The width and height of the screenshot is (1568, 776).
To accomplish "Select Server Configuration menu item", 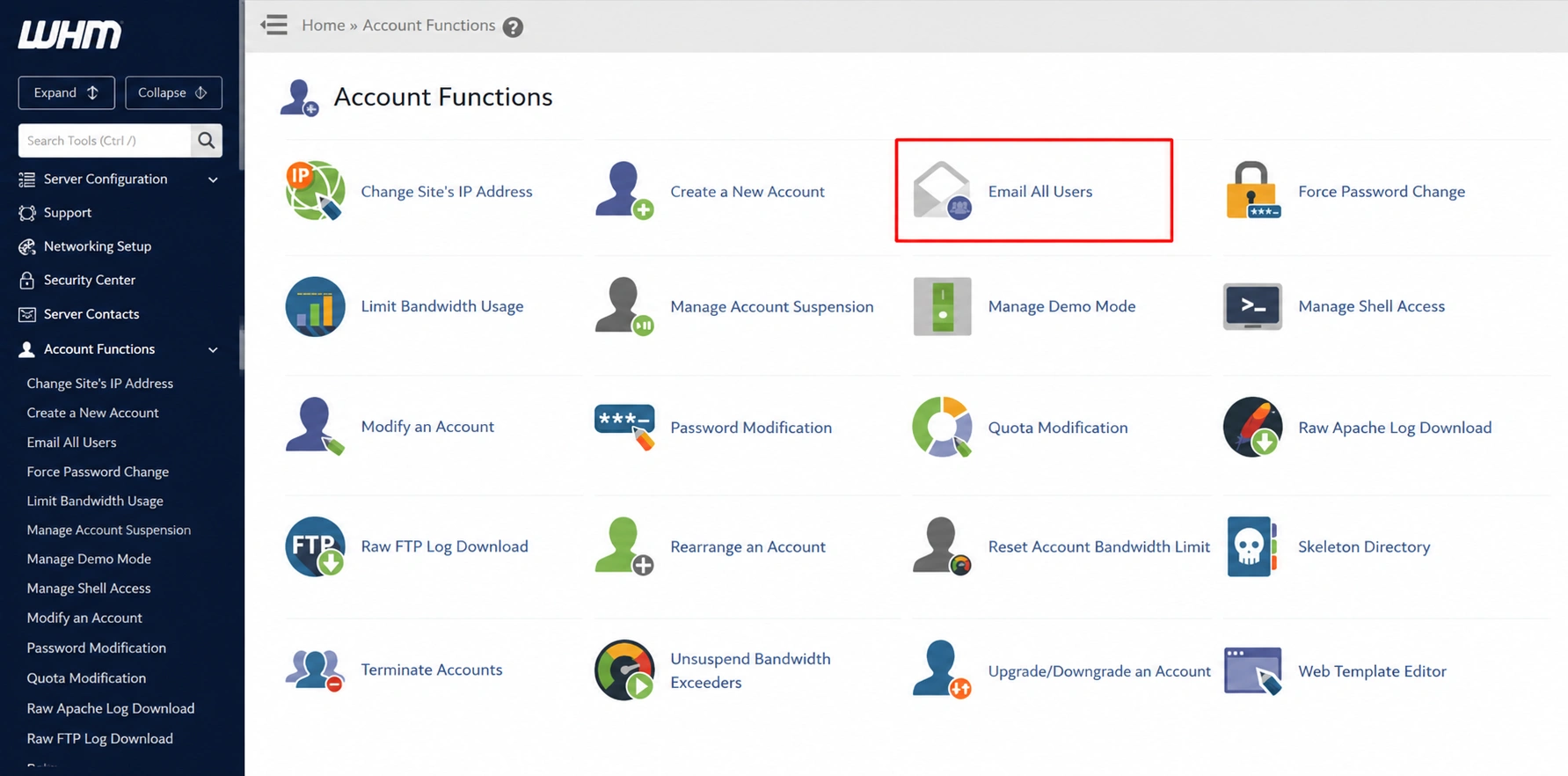I will (x=106, y=179).
